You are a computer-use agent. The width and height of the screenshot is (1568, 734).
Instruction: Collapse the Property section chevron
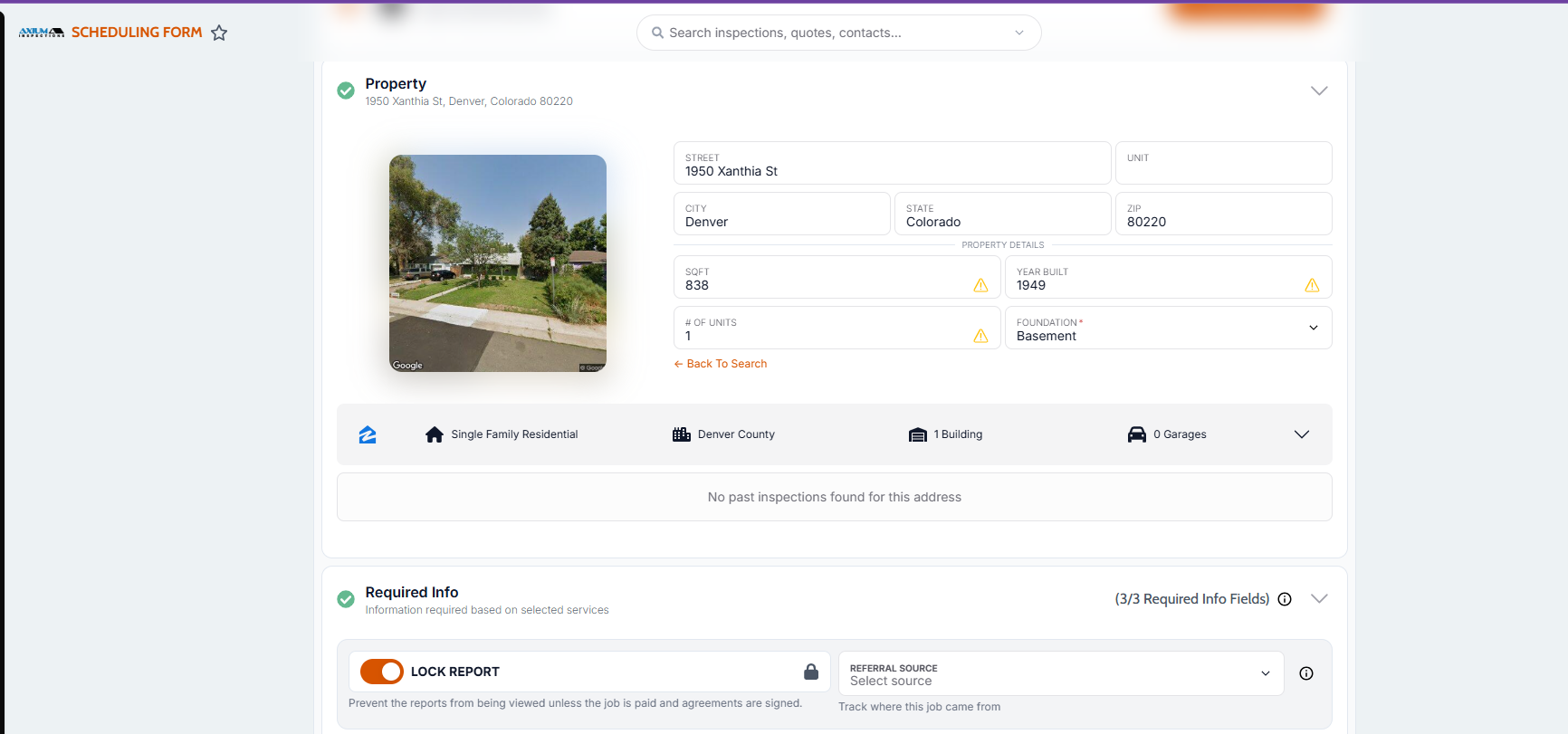[1319, 91]
